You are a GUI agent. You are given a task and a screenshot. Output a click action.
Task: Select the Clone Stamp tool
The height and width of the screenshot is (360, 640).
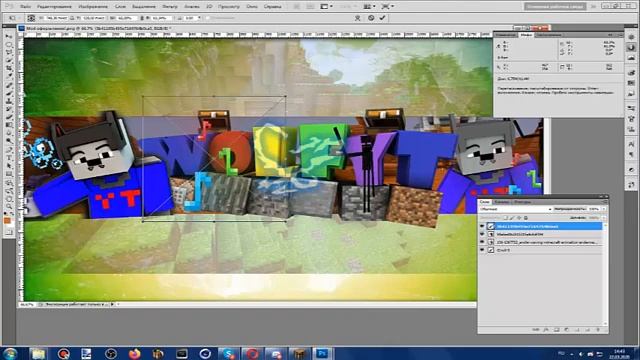coord(8,101)
